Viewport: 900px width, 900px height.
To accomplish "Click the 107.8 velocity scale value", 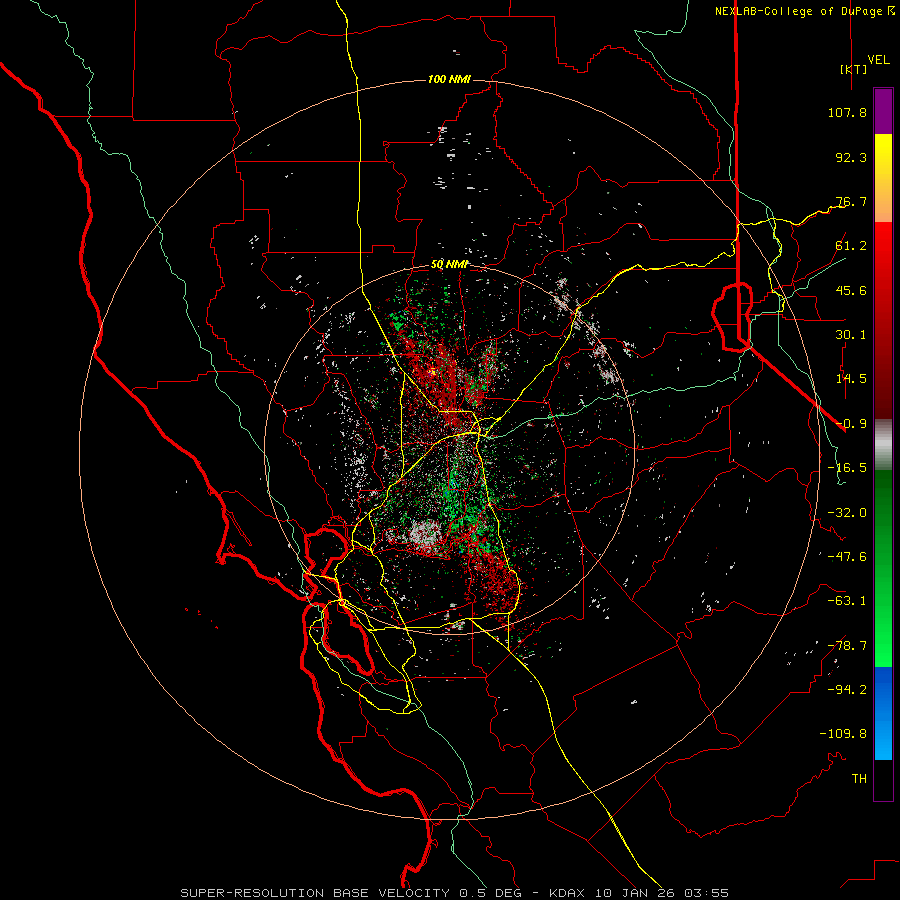I will pyautogui.click(x=847, y=112).
